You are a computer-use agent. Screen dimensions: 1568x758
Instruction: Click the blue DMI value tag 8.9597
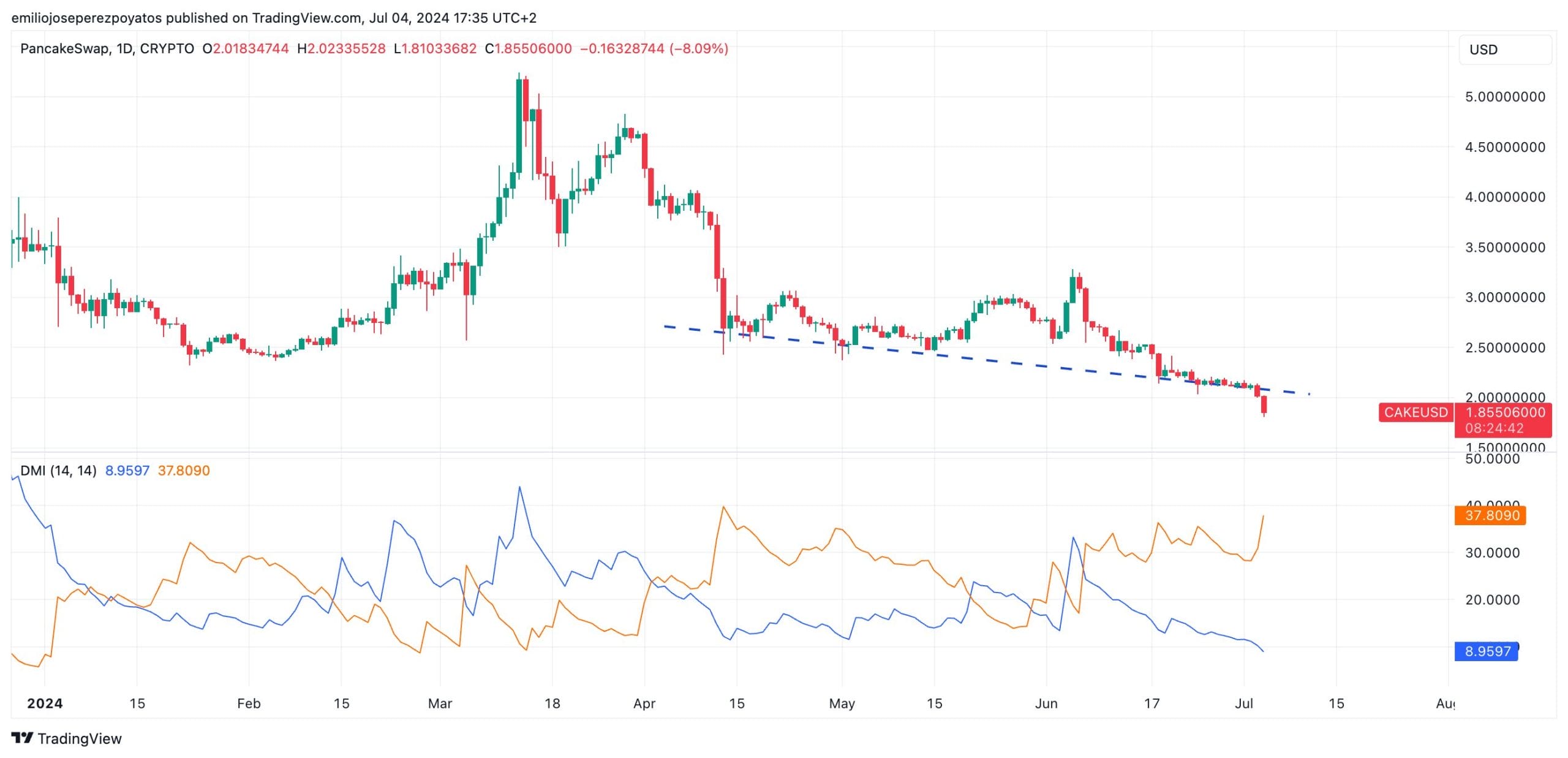click(1487, 651)
